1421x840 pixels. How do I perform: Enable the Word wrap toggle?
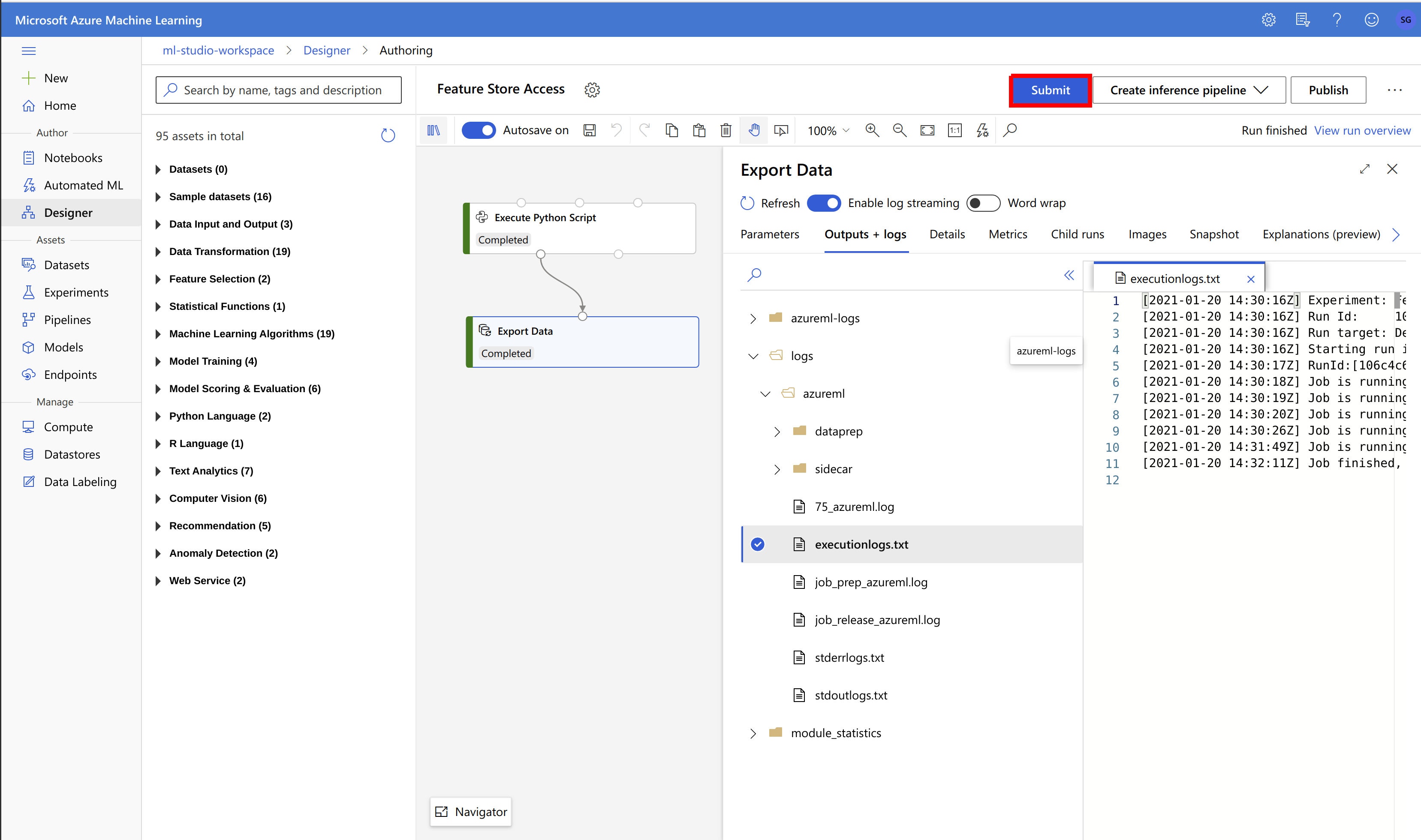click(x=983, y=203)
